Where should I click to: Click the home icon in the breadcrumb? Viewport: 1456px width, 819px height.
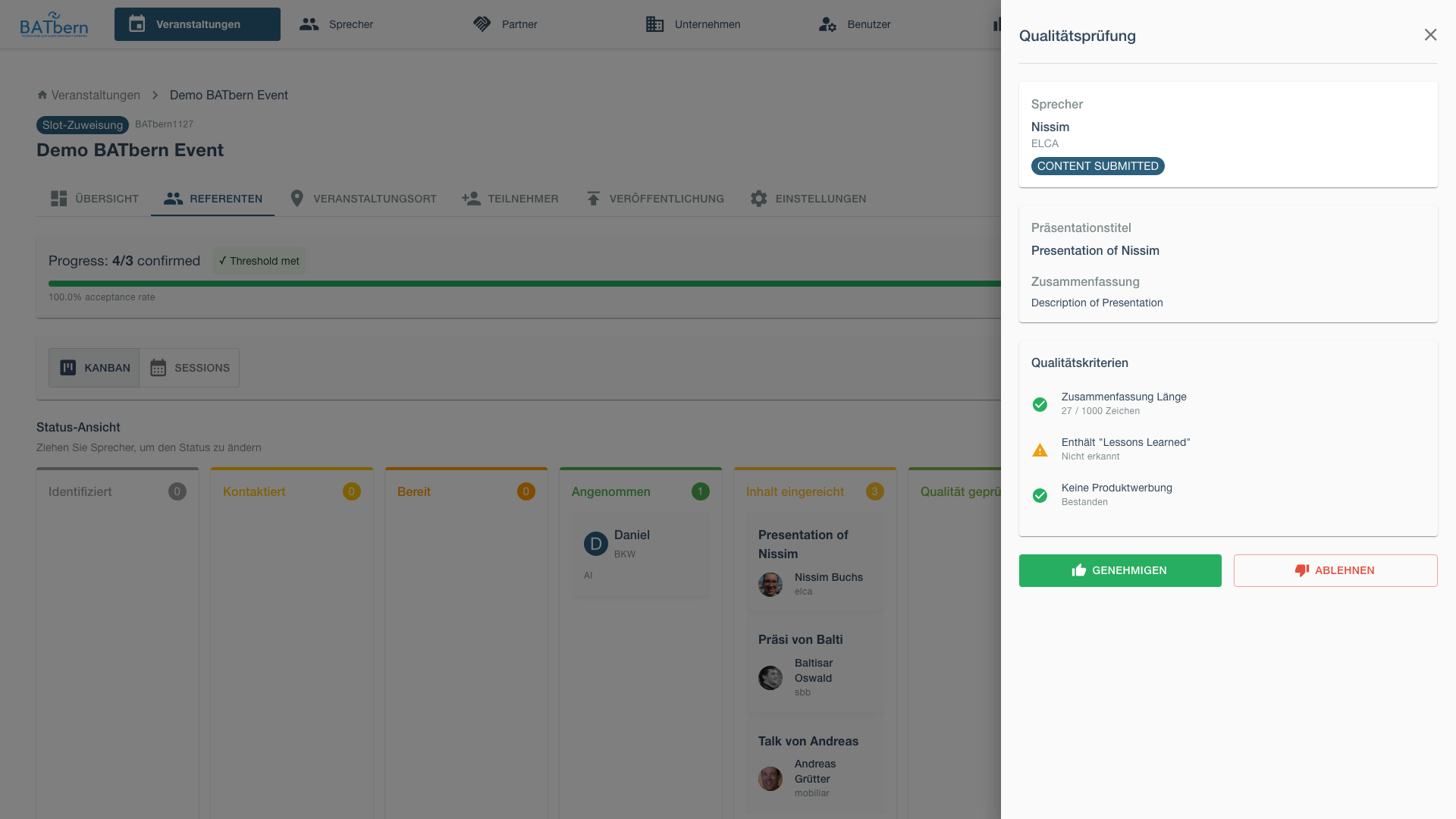pos(42,95)
